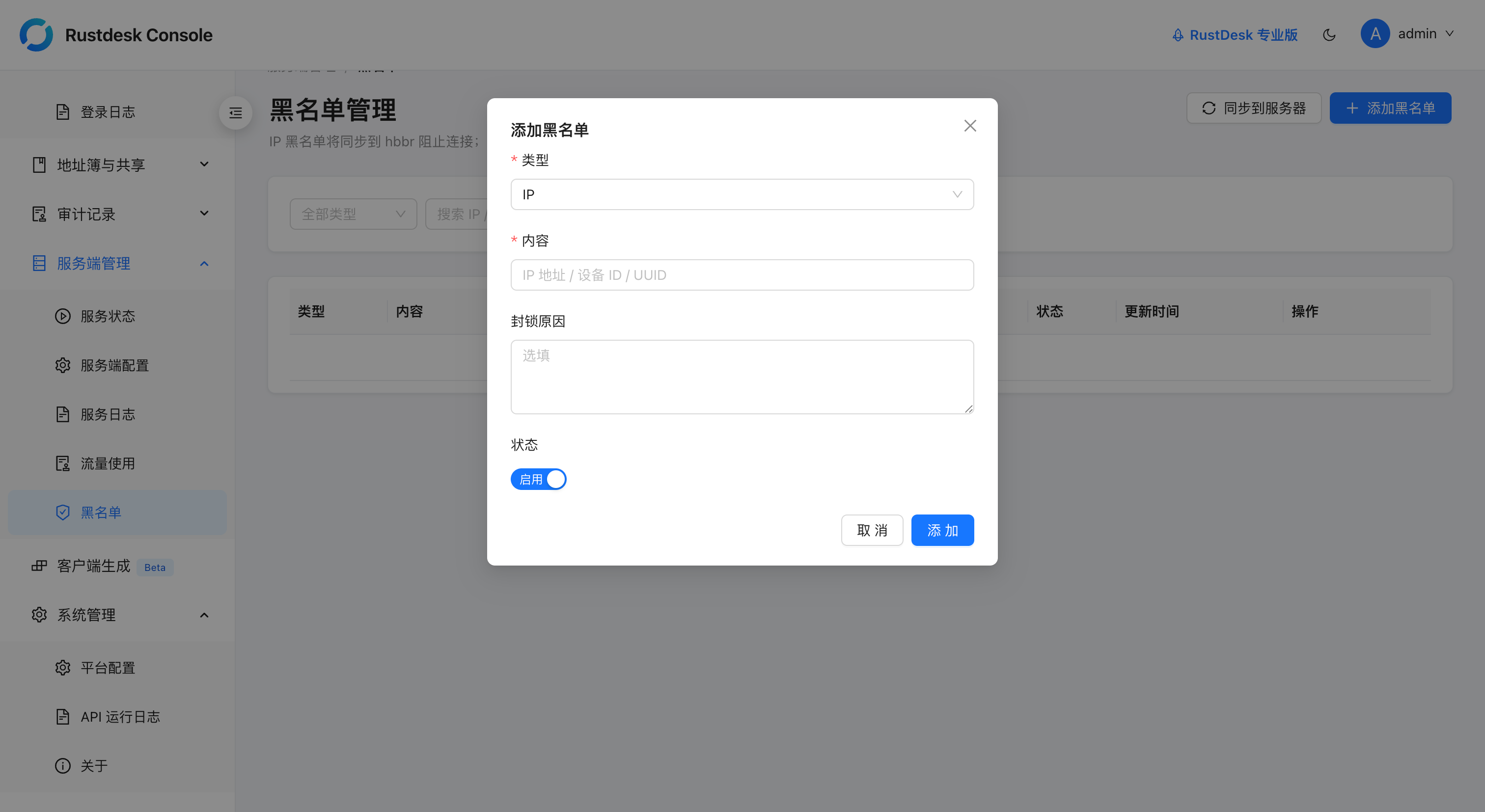1485x812 pixels.
Task: Click the Rustdesk Console logo icon
Action: pyautogui.click(x=36, y=34)
